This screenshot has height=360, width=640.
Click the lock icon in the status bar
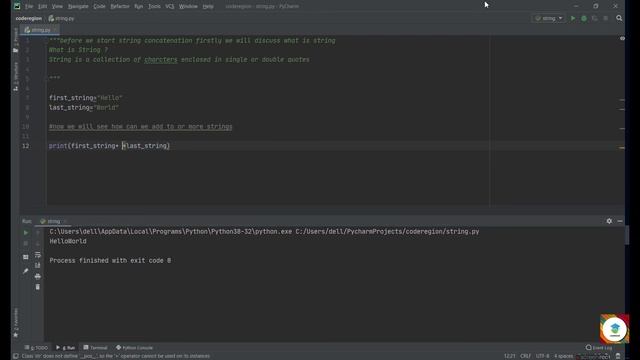point(618,356)
